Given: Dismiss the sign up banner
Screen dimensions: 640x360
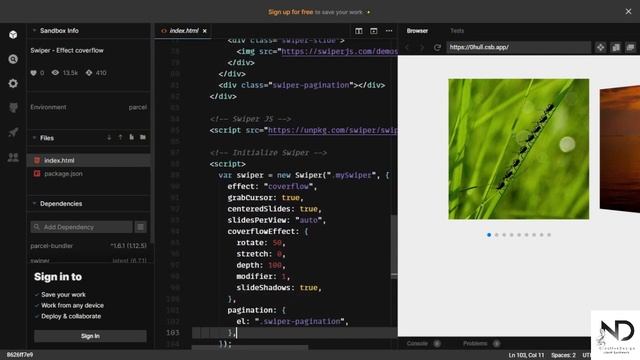Looking at the screenshot, I should (628, 12).
